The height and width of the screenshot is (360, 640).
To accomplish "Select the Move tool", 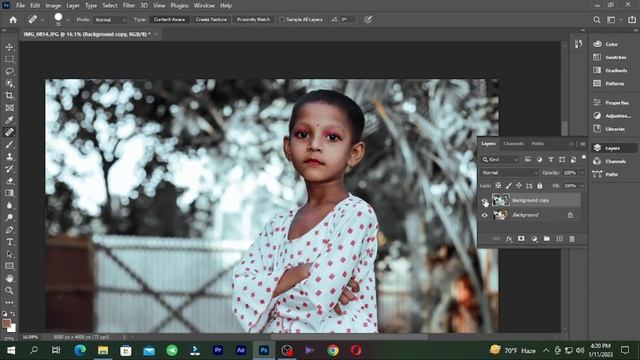I will (x=9, y=47).
